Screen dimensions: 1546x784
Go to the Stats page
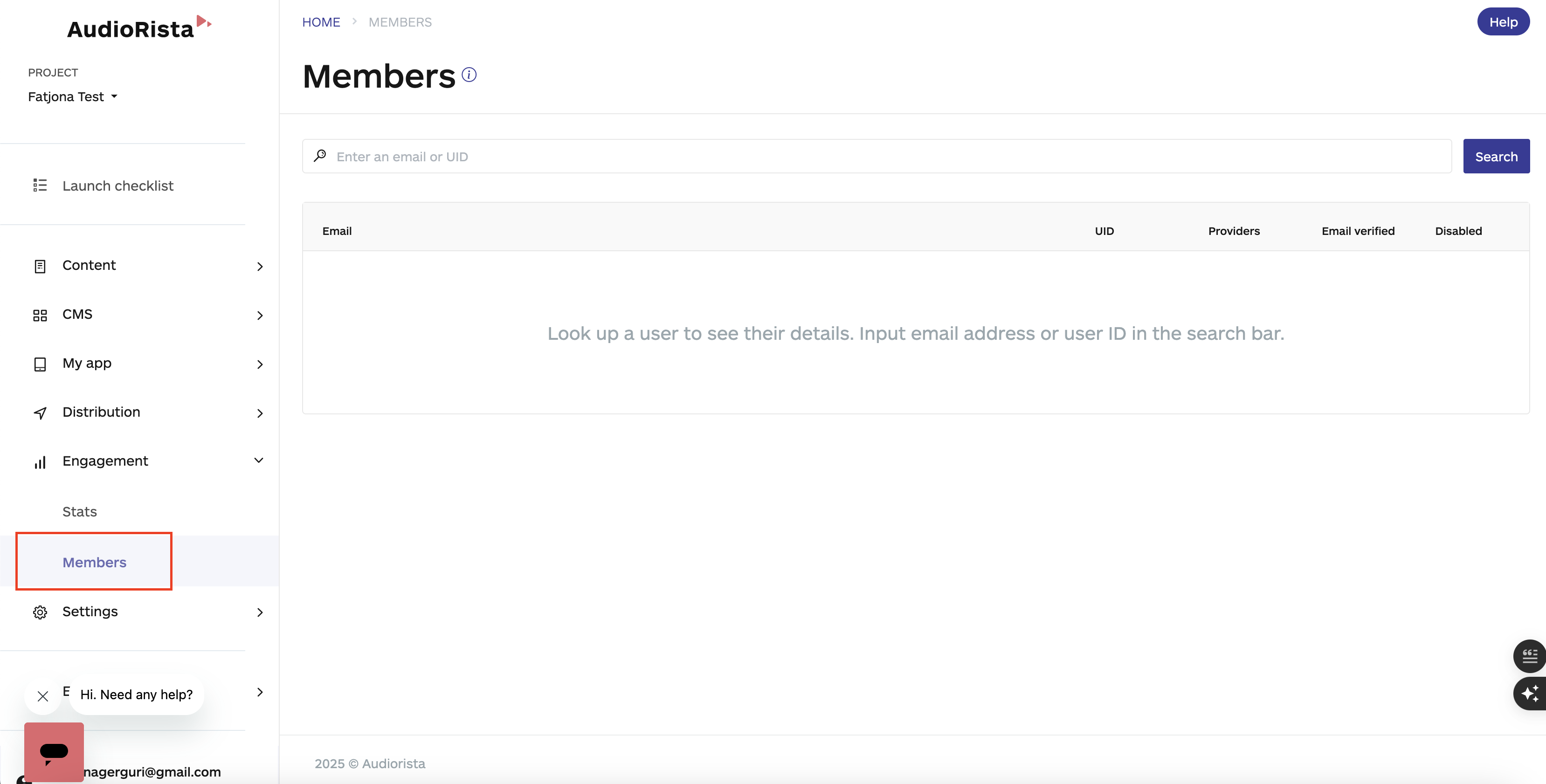pos(79,511)
